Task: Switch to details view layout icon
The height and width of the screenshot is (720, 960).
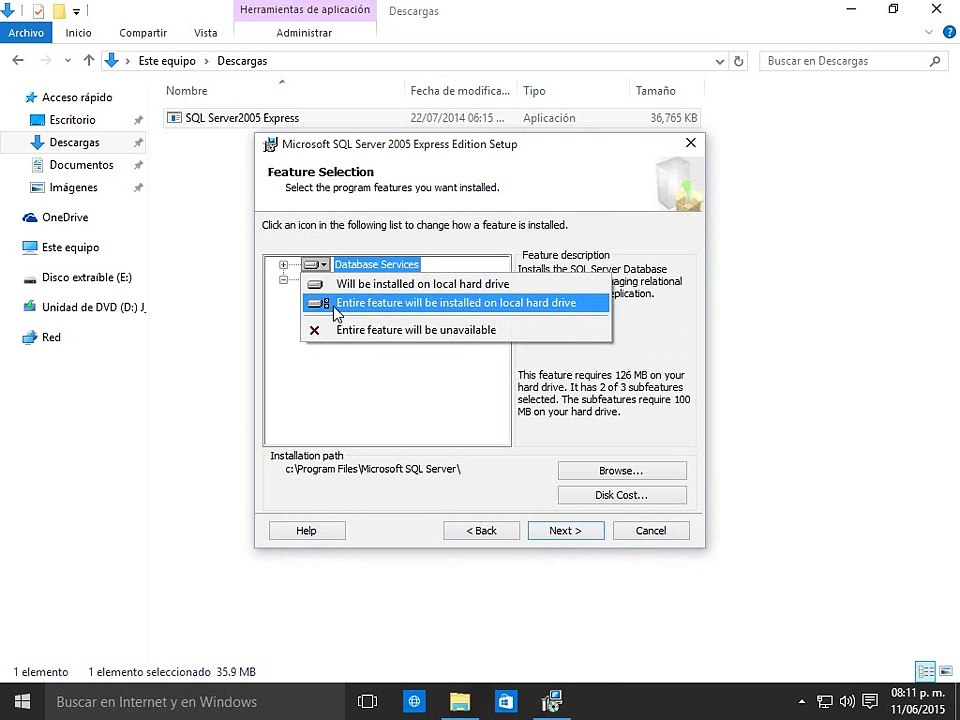Action: pos(925,672)
